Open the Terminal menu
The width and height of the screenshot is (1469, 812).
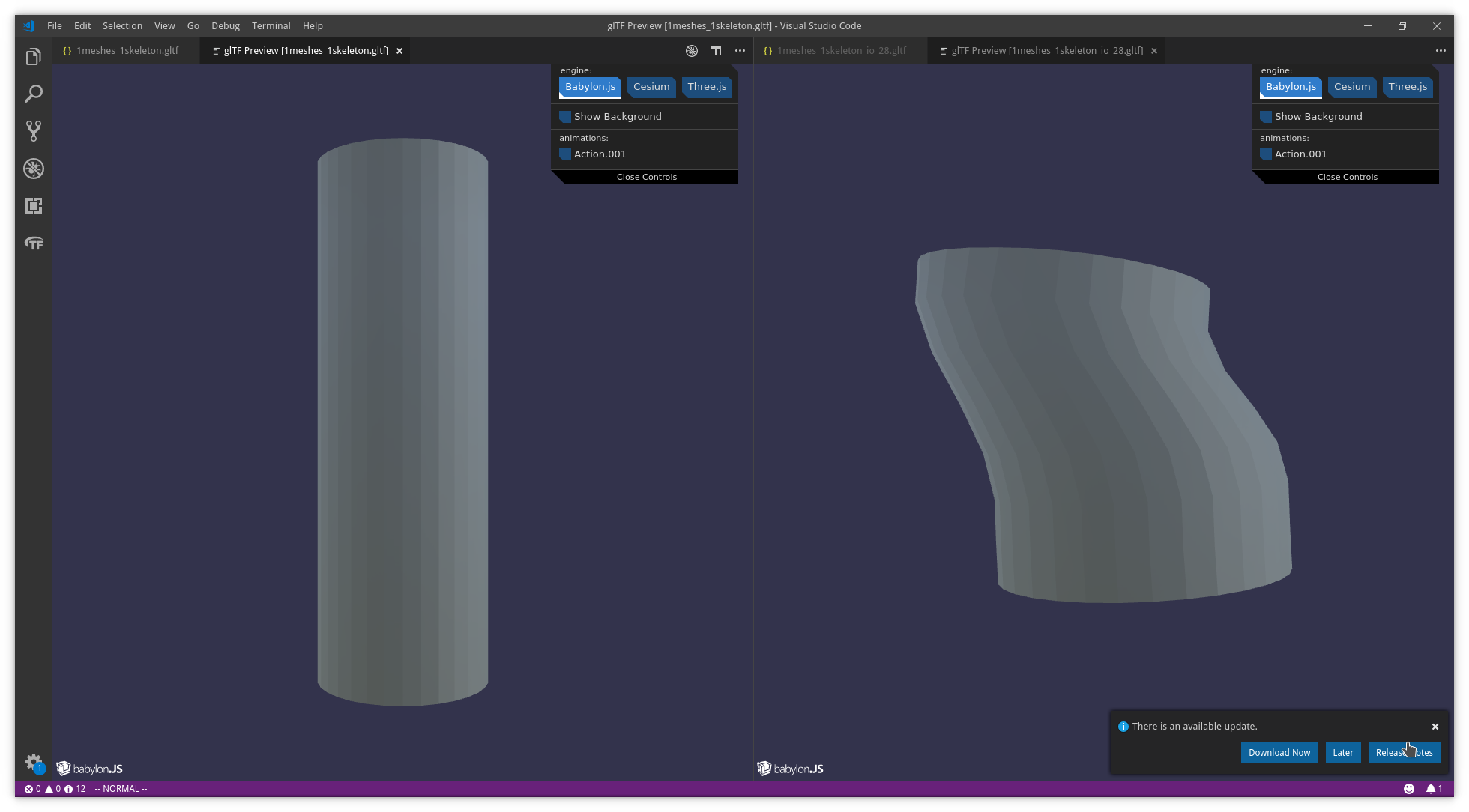coord(271,25)
